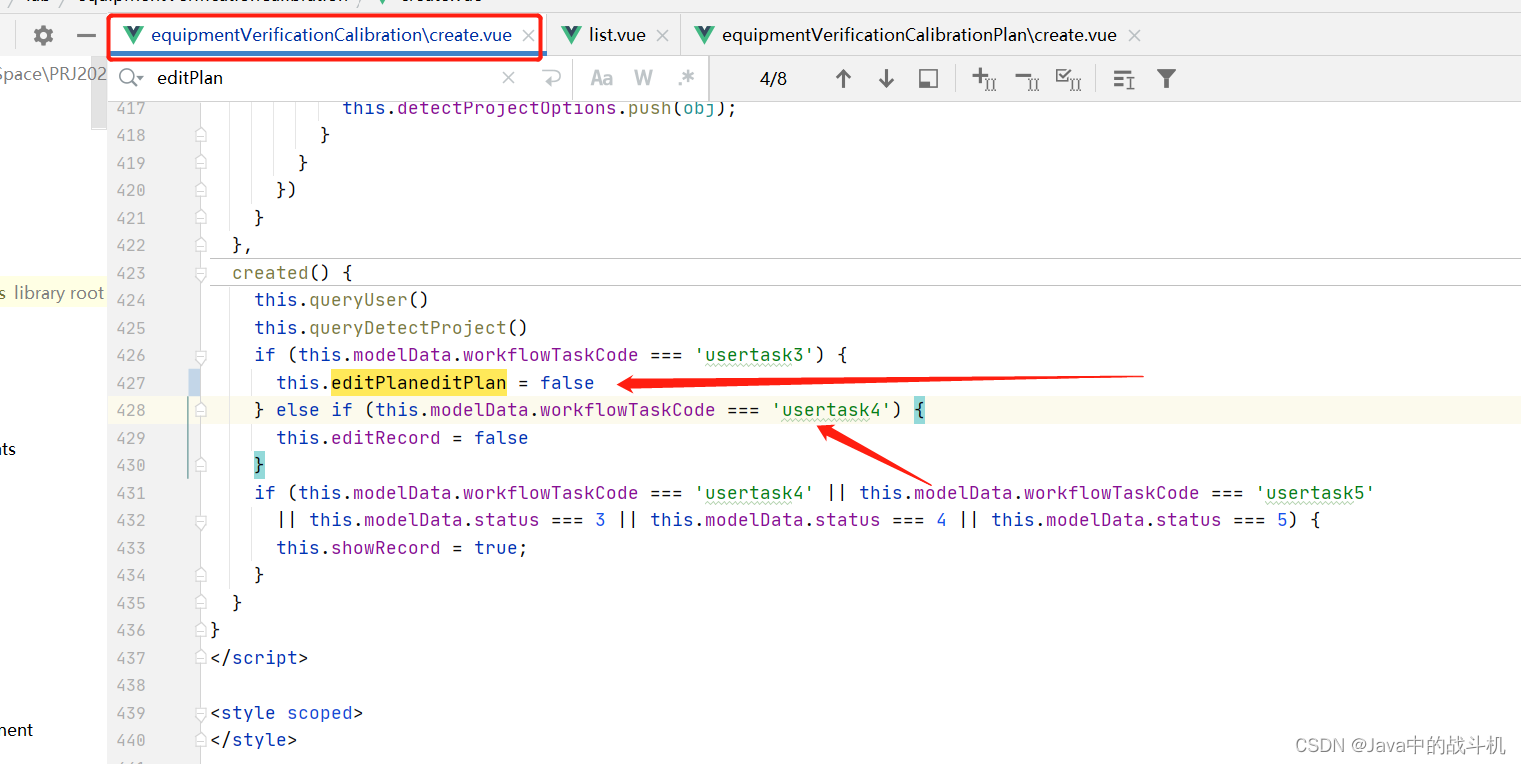
Task: Click the fold end marker on line 434
Action: click(x=201, y=575)
